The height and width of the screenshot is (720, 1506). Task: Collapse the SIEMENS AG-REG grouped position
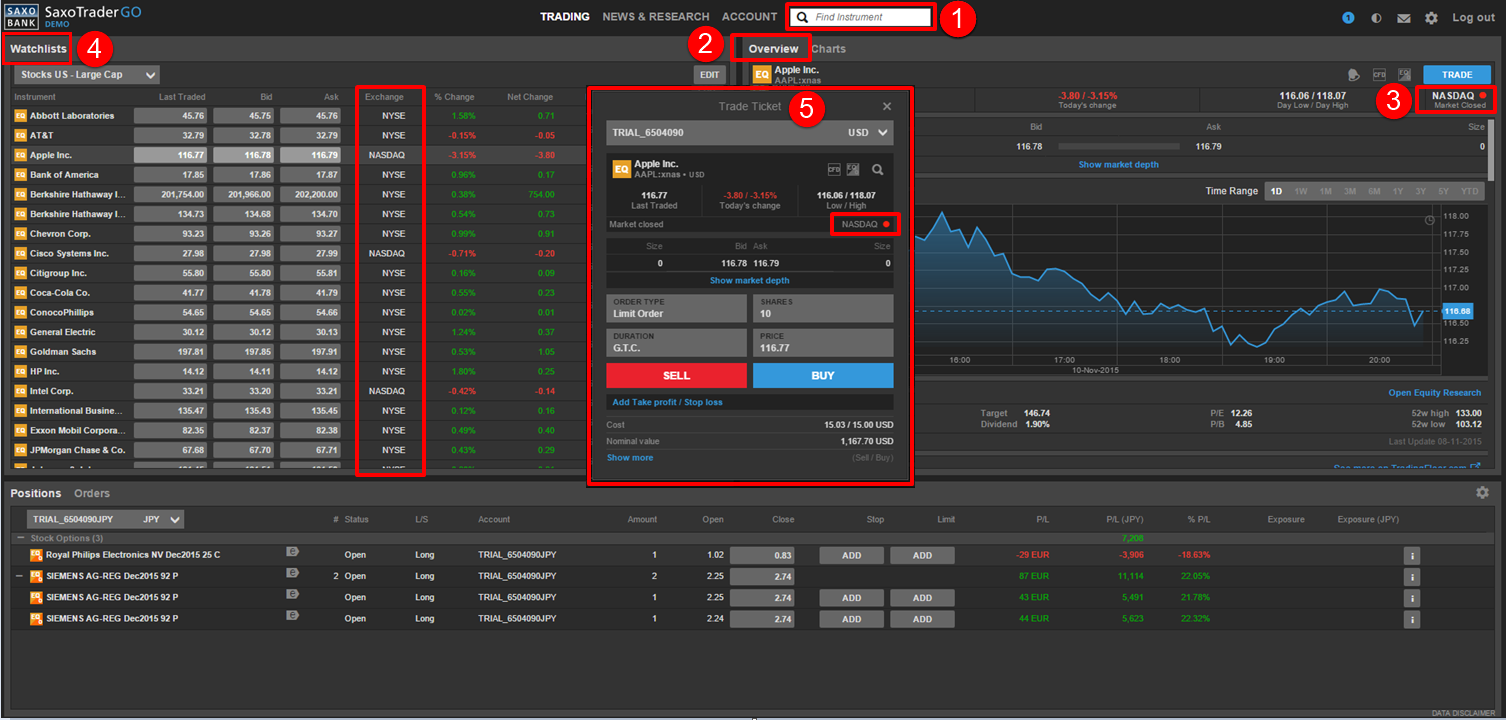pos(20,576)
